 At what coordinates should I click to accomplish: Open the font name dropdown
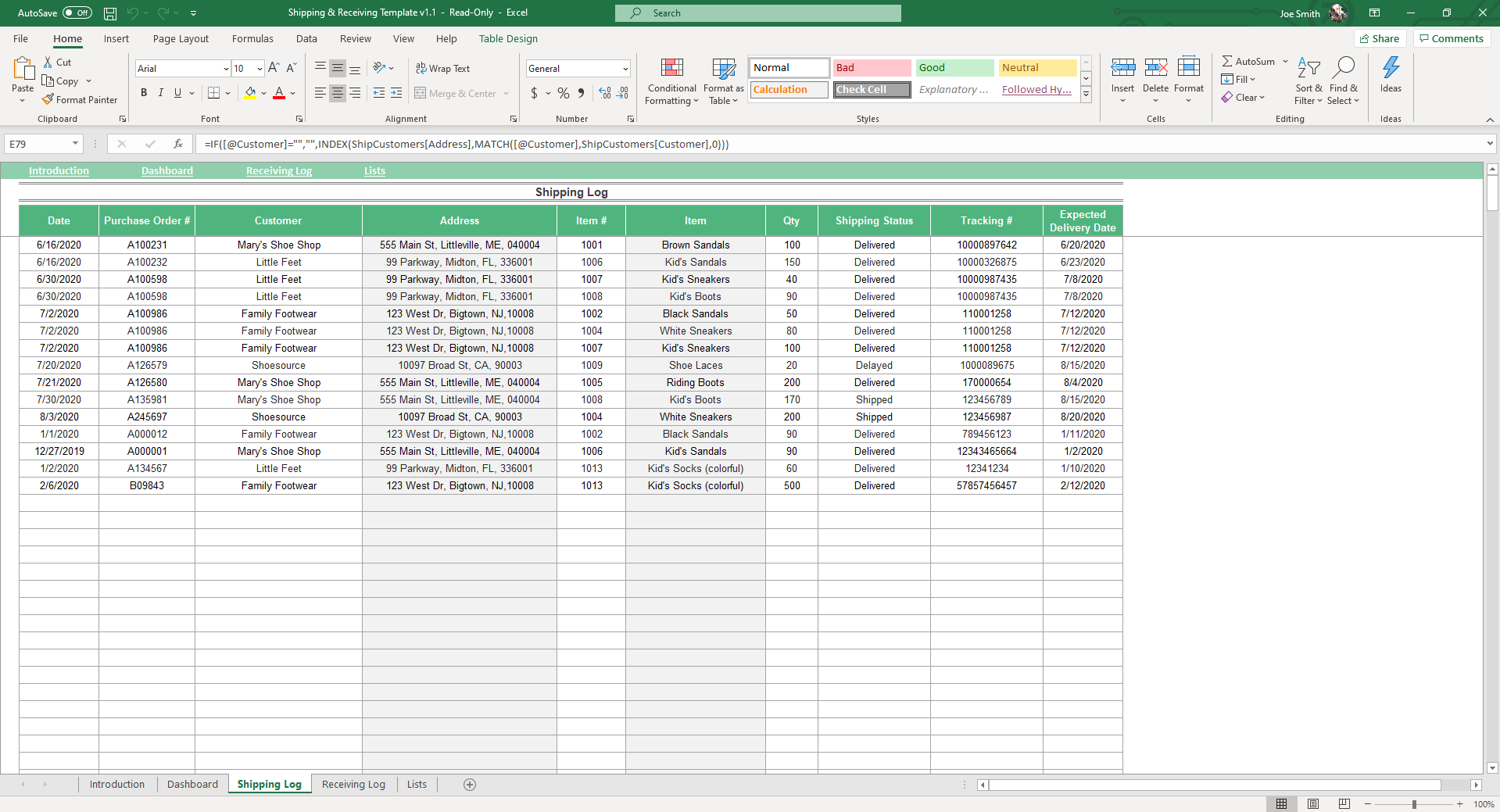[x=225, y=68]
